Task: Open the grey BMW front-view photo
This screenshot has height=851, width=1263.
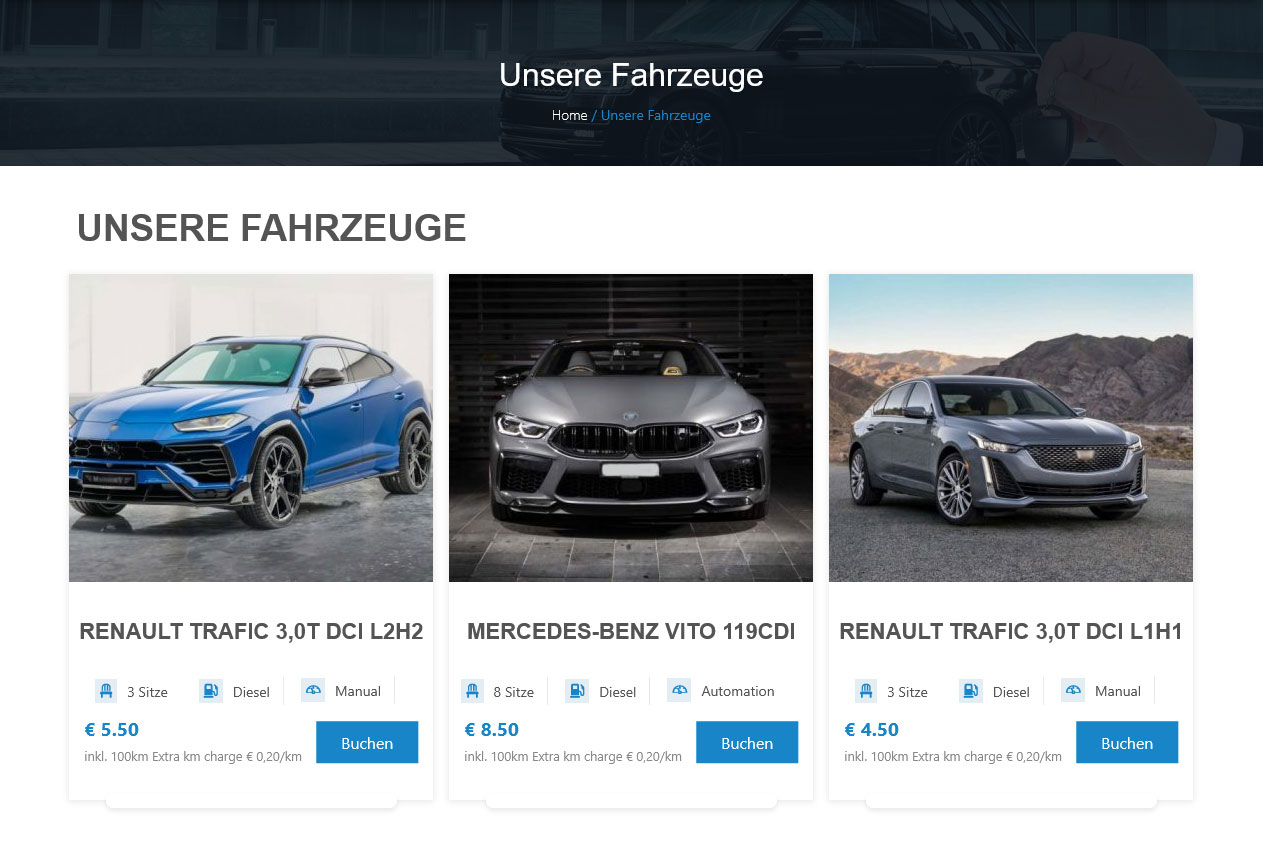Action: (x=631, y=428)
